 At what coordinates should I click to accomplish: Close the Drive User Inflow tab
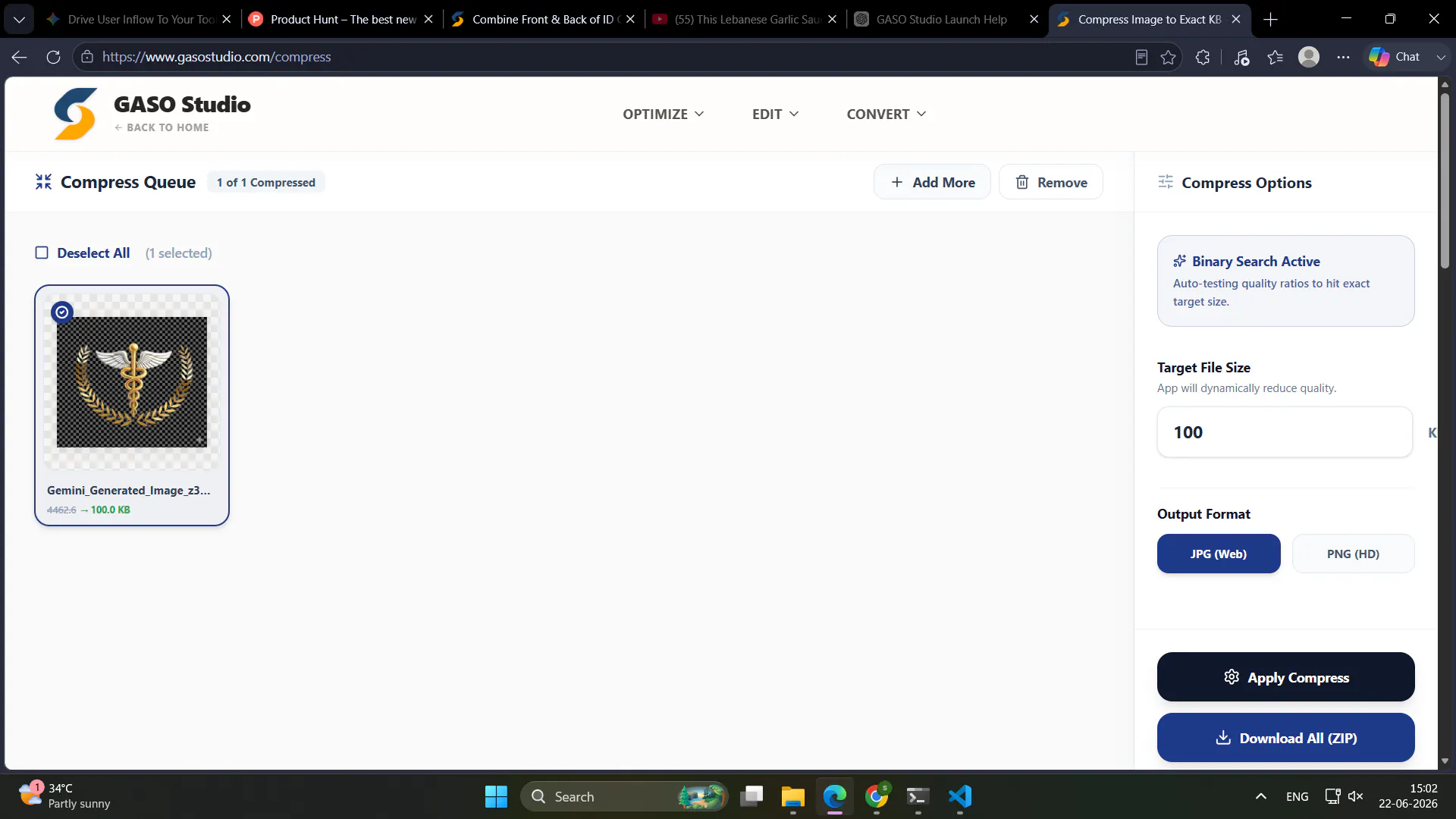tap(226, 20)
